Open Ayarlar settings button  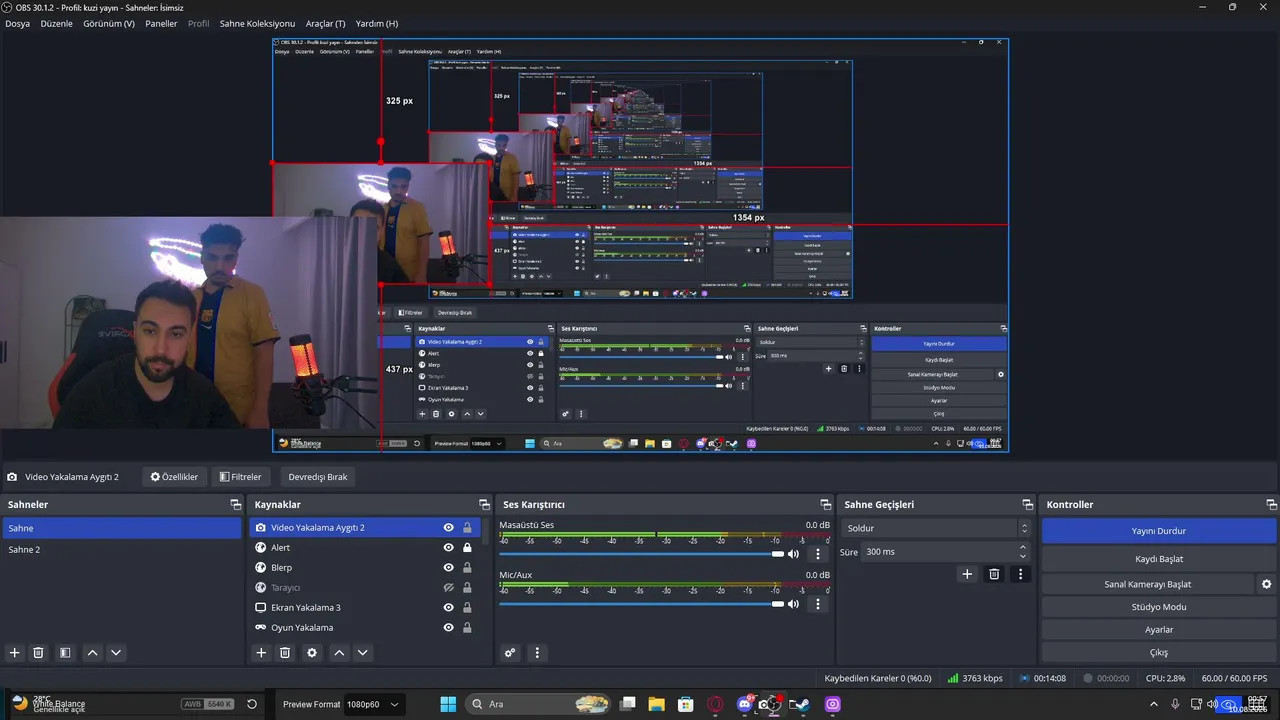pyautogui.click(x=1159, y=630)
